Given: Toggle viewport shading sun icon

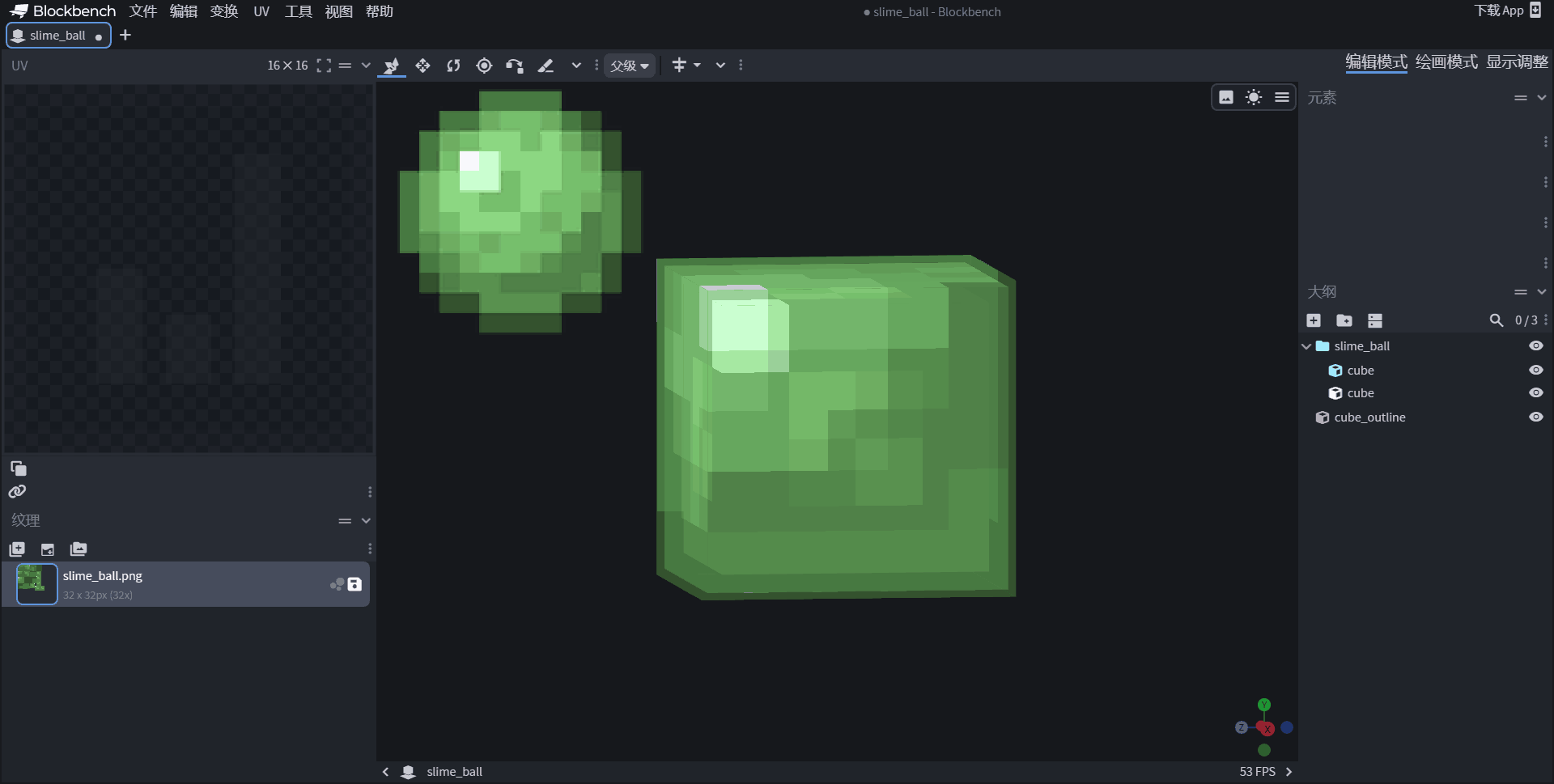Looking at the screenshot, I should point(1254,97).
